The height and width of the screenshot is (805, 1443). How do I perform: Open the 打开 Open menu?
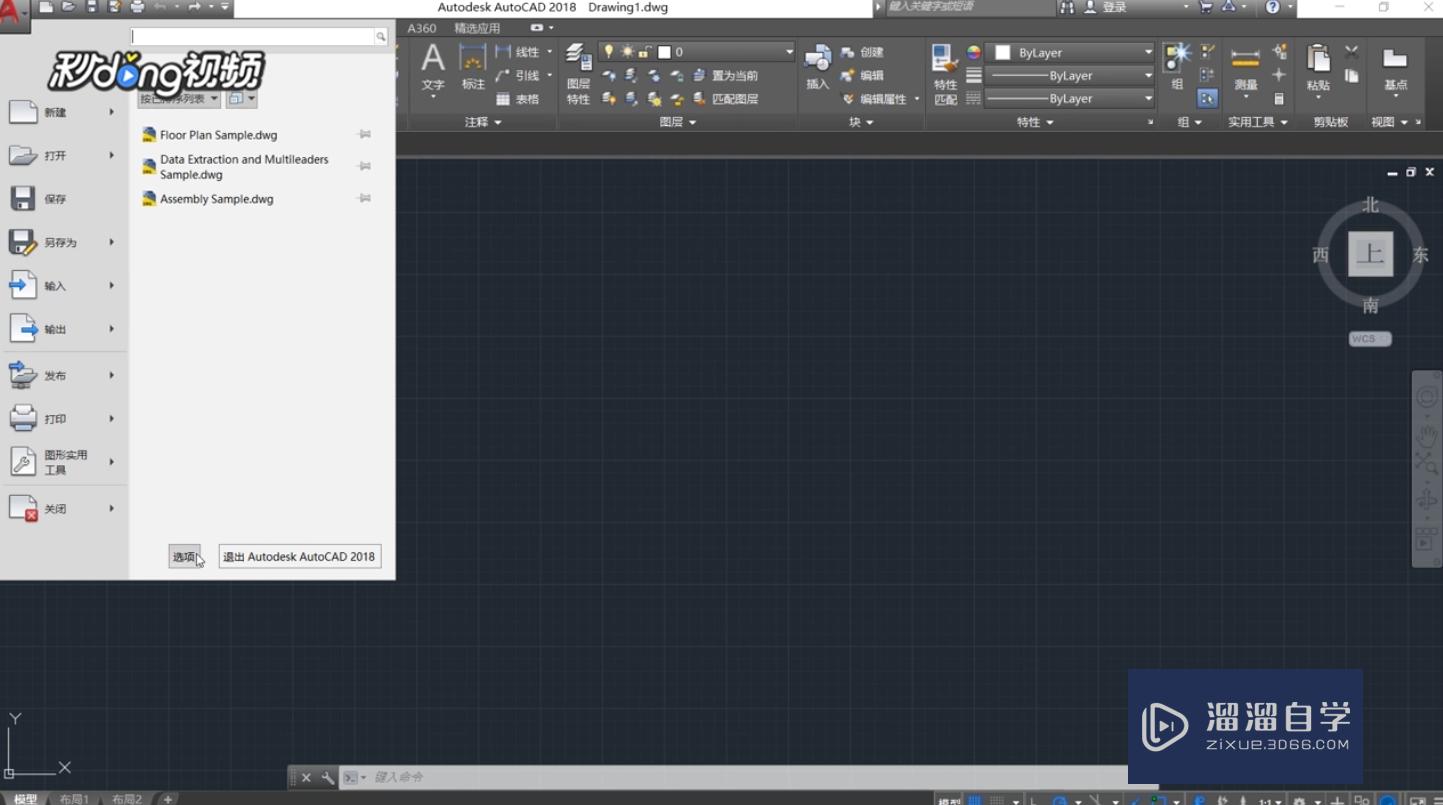click(x=64, y=156)
